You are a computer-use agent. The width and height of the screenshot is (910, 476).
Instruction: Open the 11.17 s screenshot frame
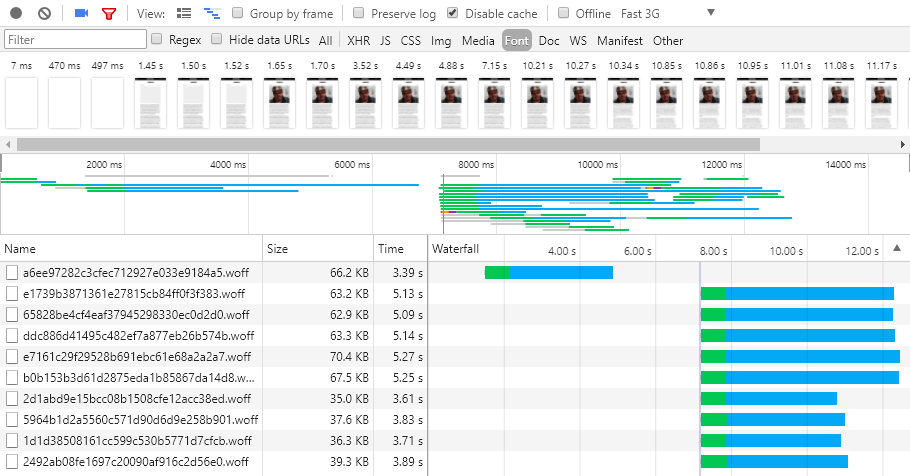pyautogui.click(x=882, y=103)
